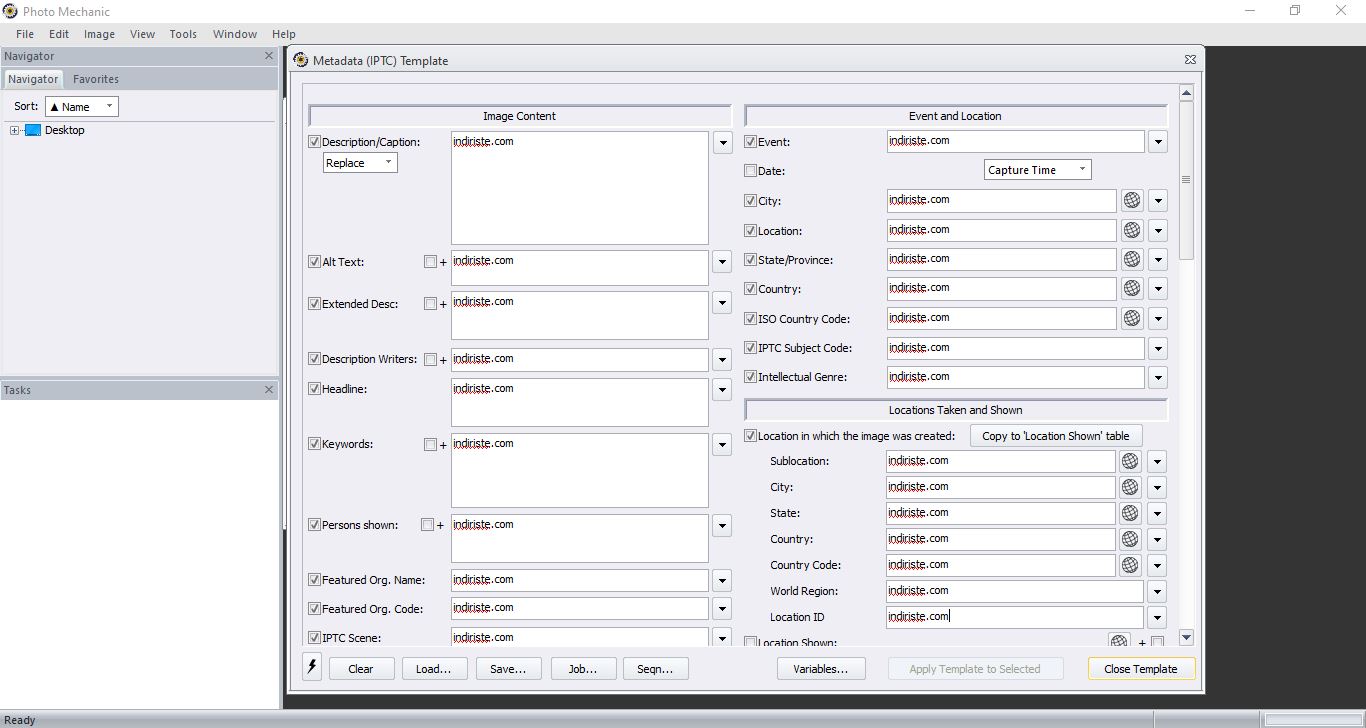Open the File menu
The width and height of the screenshot is (1366, 728).
[x=25, y=34]
